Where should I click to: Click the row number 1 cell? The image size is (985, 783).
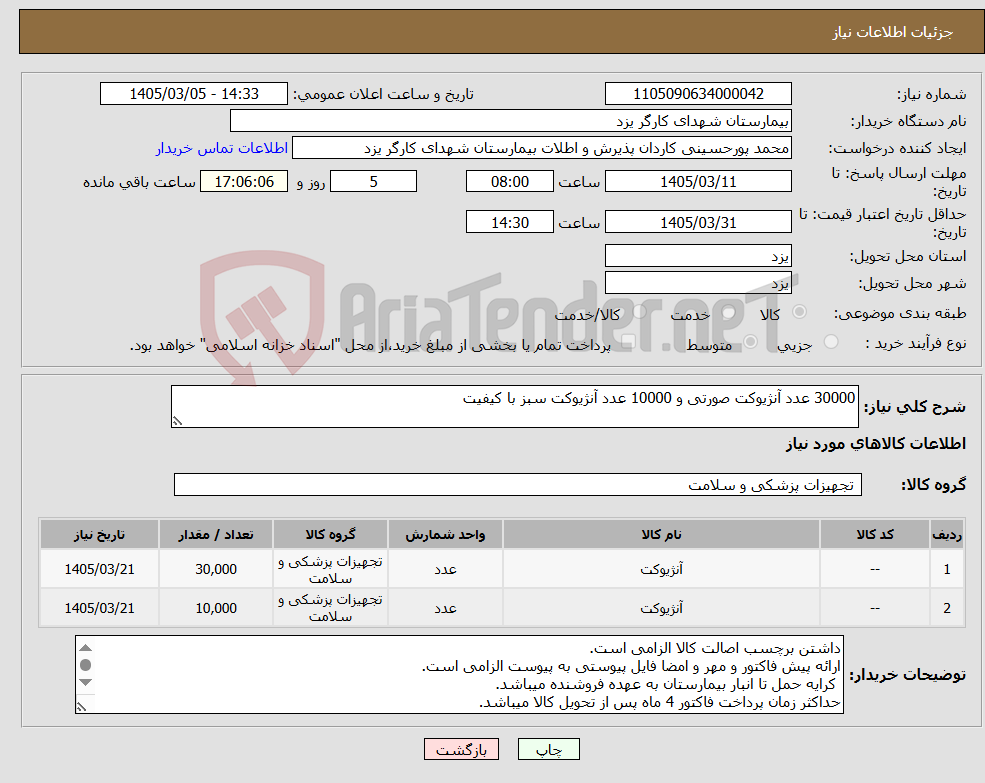click(x=947, y=569)
